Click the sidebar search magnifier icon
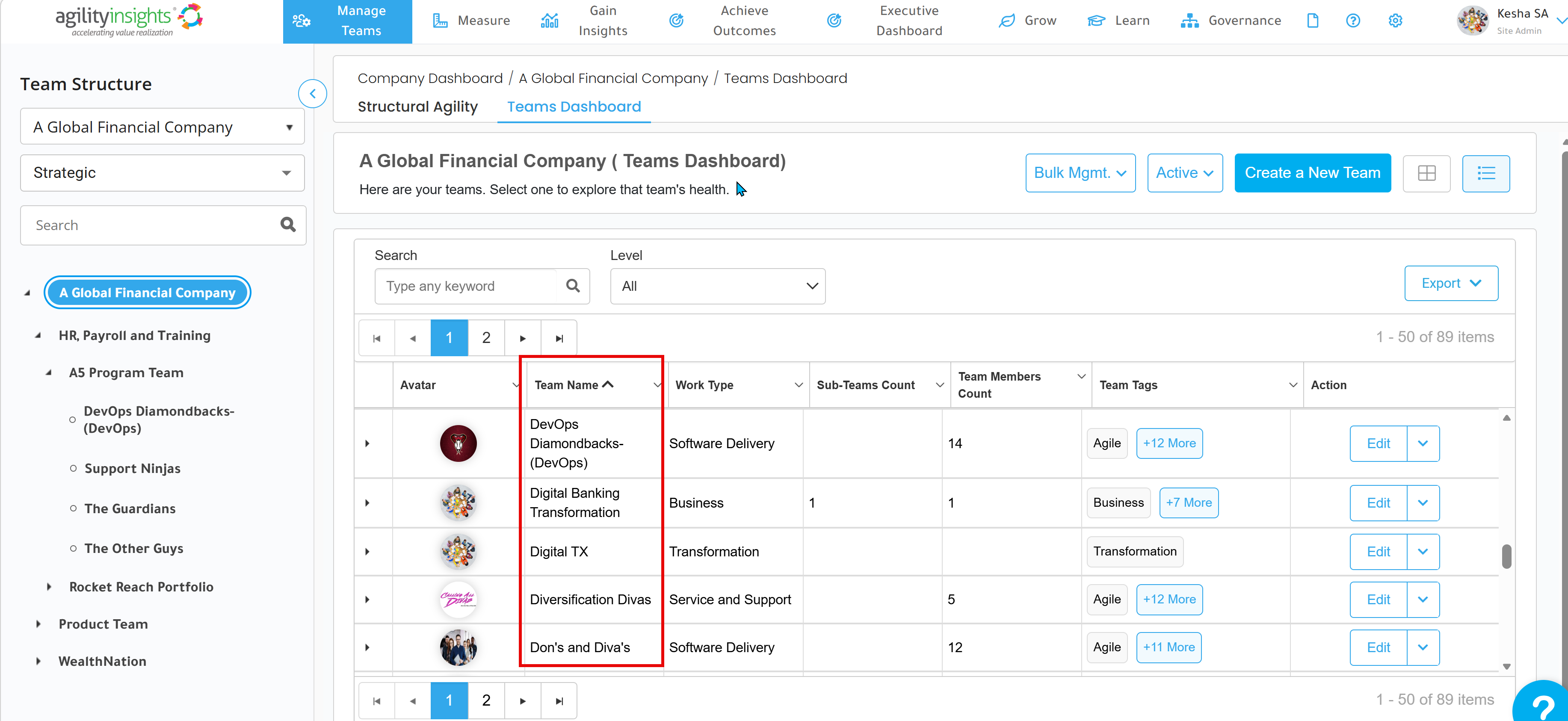Screen dimensions: 1568x721 coord(288,225)
